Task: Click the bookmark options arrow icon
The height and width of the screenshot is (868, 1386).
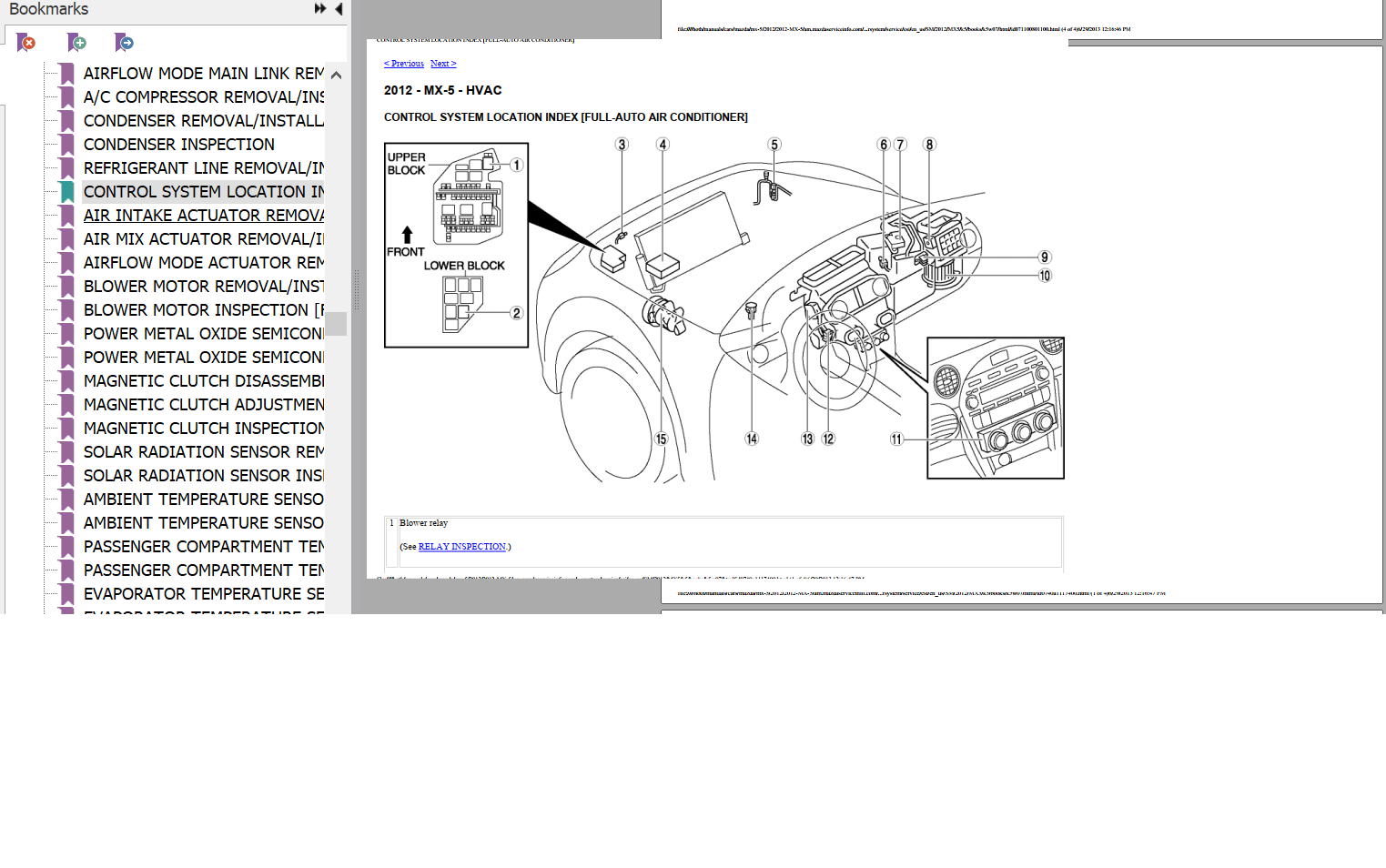Action: 124,42
